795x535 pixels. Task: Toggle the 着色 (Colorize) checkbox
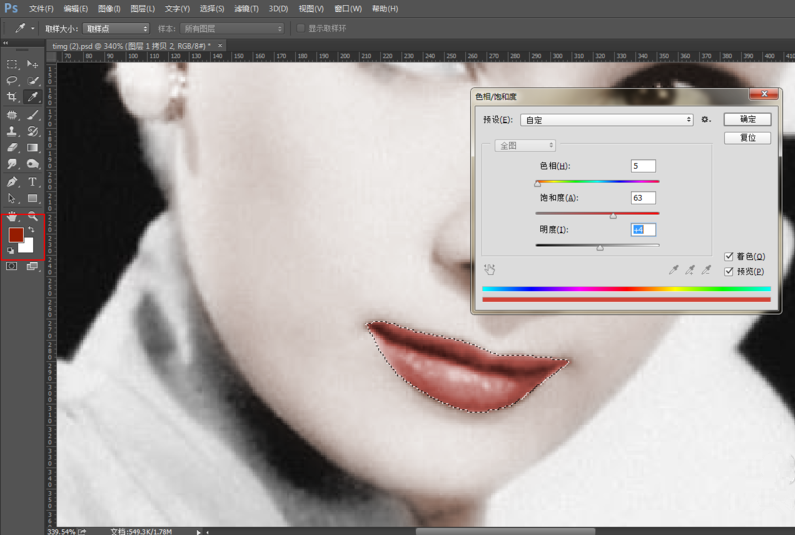(729, 257)
